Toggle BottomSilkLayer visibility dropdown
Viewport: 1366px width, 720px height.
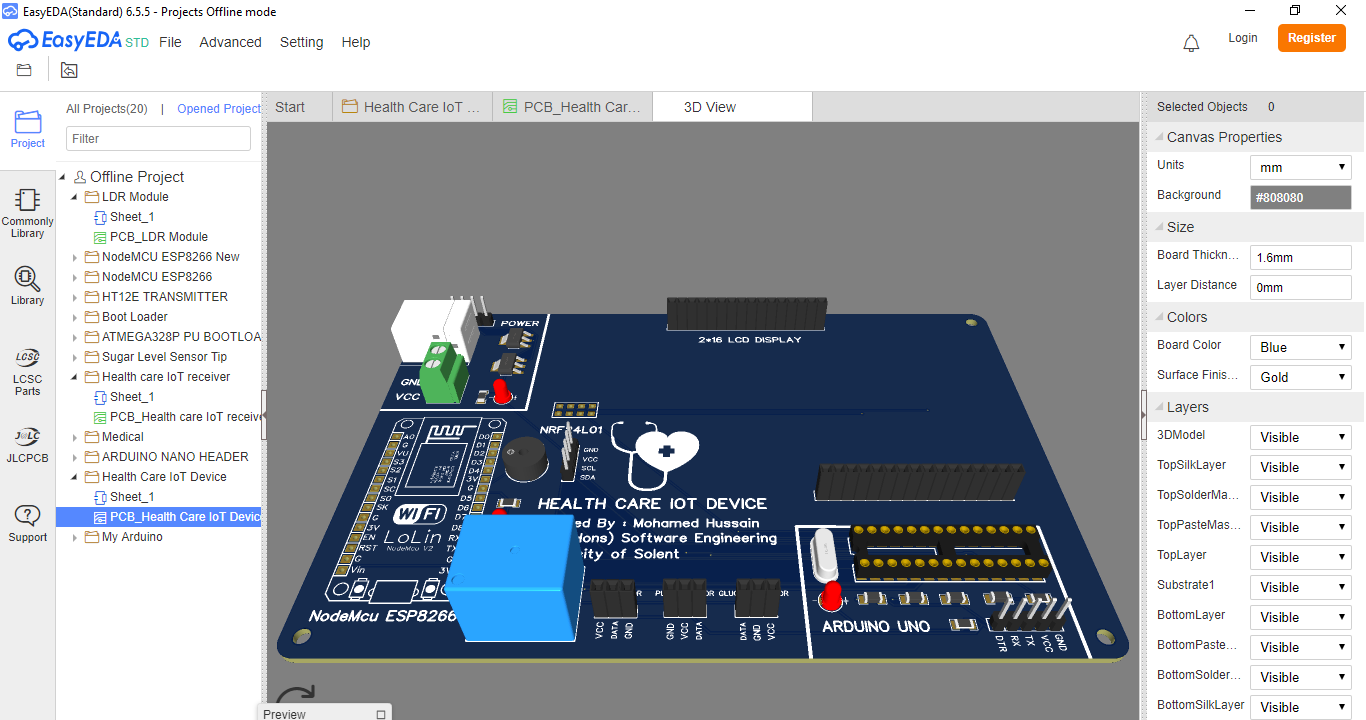(1300, 707)
